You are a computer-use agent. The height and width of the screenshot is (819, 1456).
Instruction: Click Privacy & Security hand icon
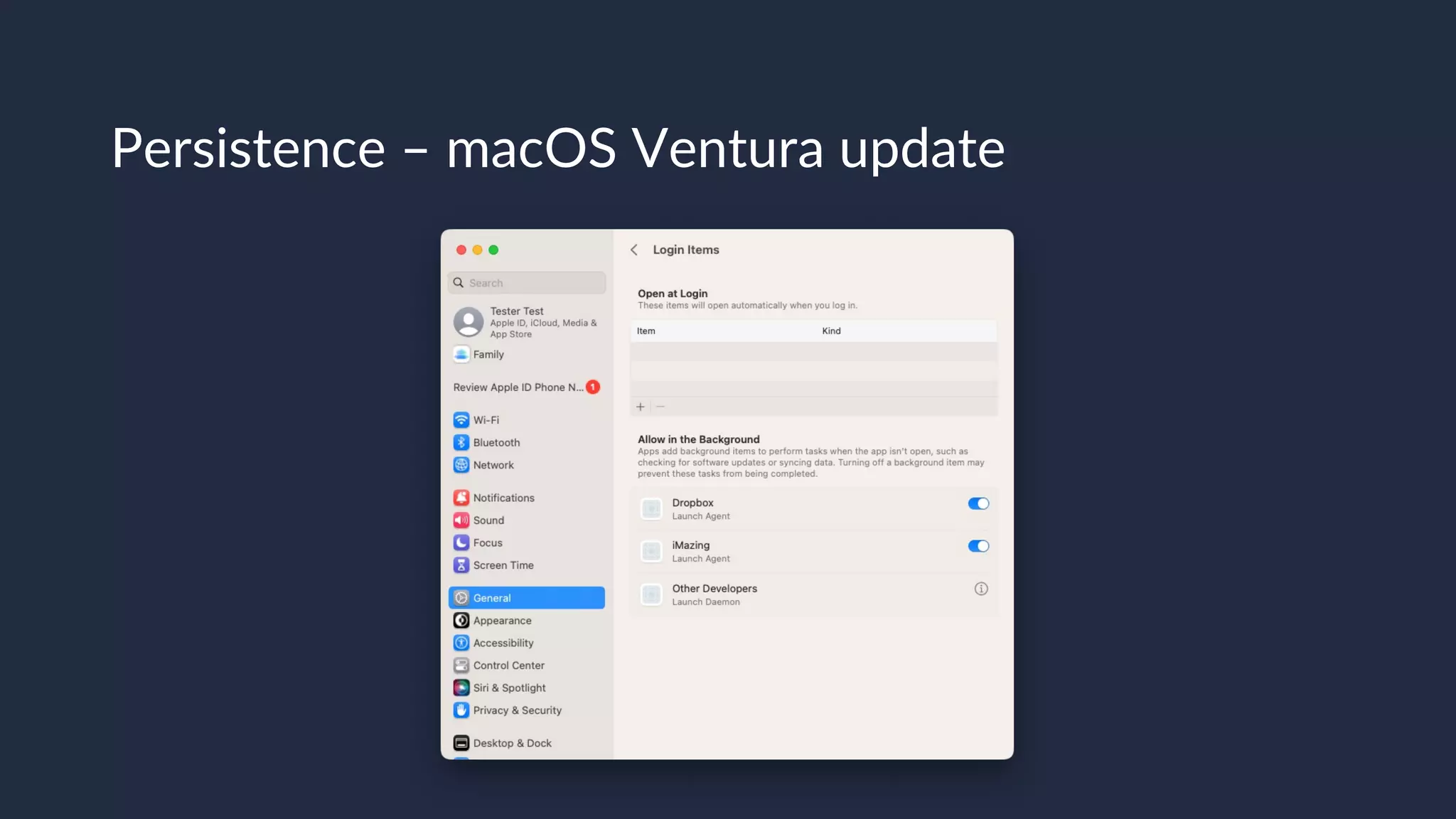(x=461, y=710)
